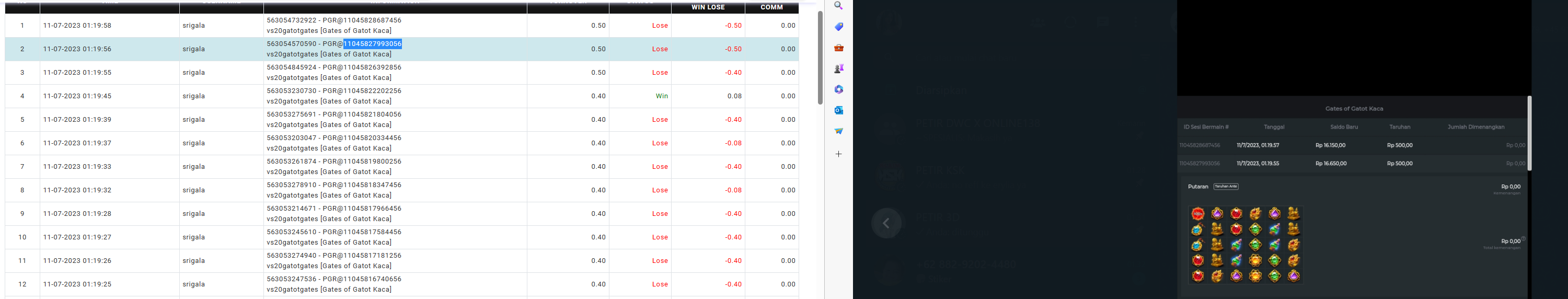Image resolution: width=1568 pixels, height=299 pixels.
Task: Click transaction 563054845924 in row 3
Action: pos(292,67)
